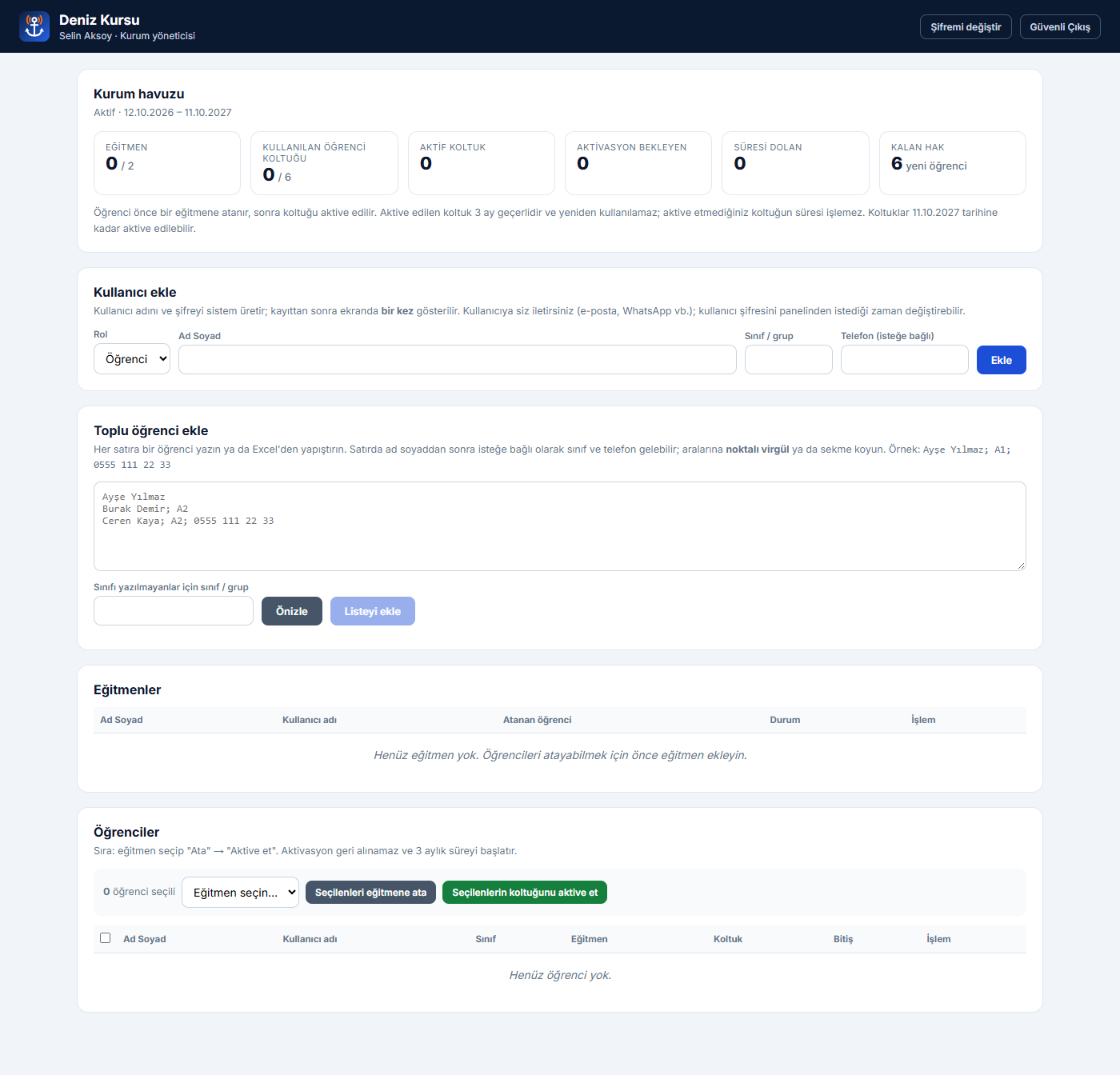Tick the select-all checkbox in Öğrenciler table
The image size is (1120, 1075).
tap(105, 937)
